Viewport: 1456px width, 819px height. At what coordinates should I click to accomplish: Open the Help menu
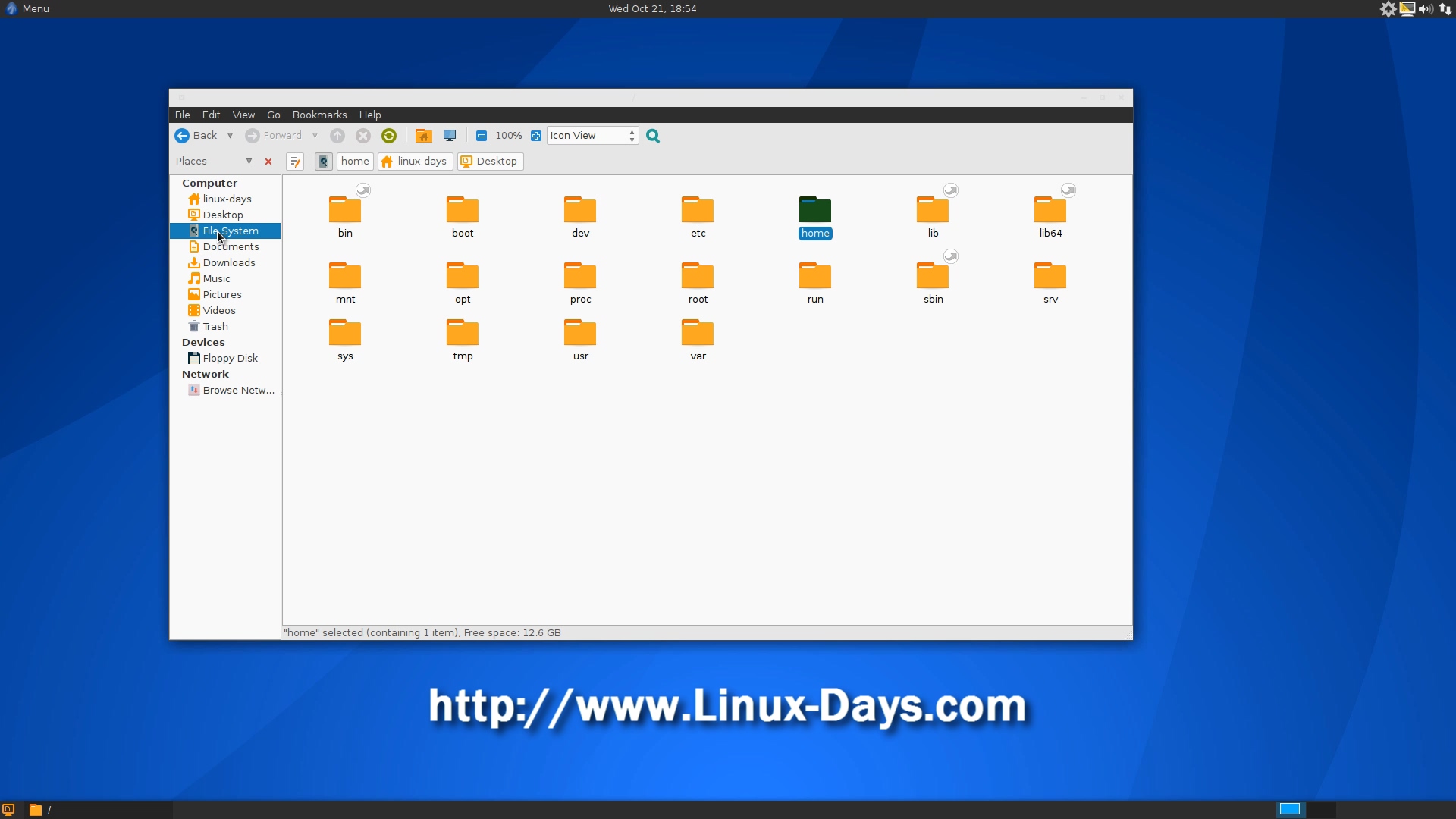(370, 115)
